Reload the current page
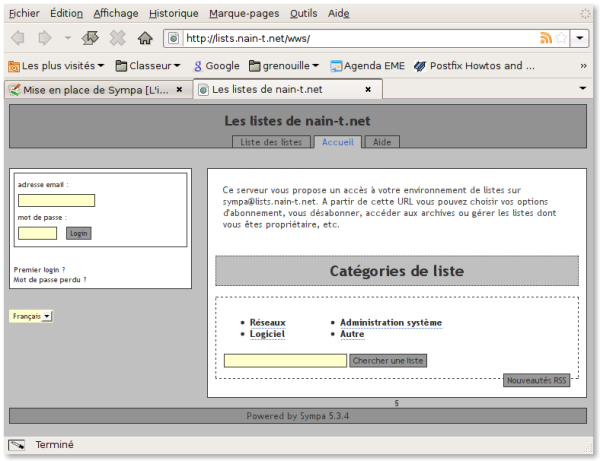Viewport: 600px width, 461px height. coord(90,38)
